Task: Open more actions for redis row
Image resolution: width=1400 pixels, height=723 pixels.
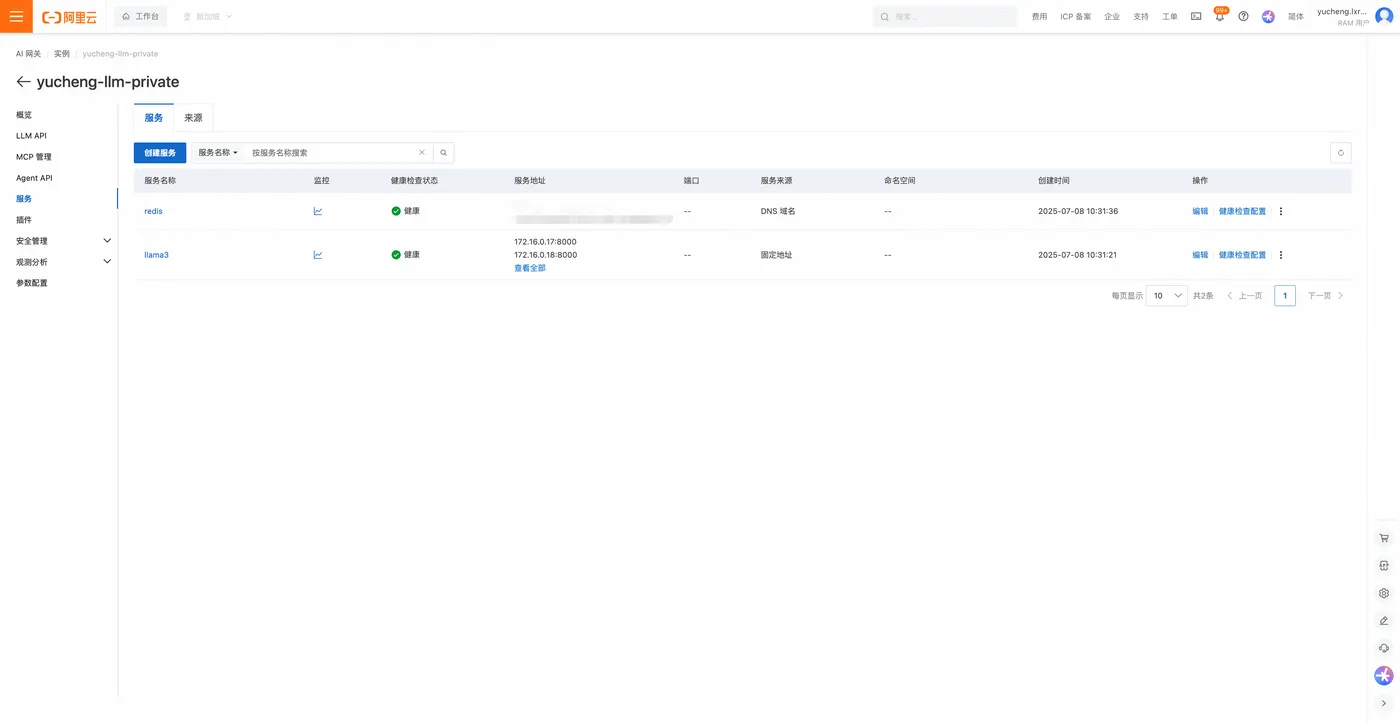Action: (1281, 211)
